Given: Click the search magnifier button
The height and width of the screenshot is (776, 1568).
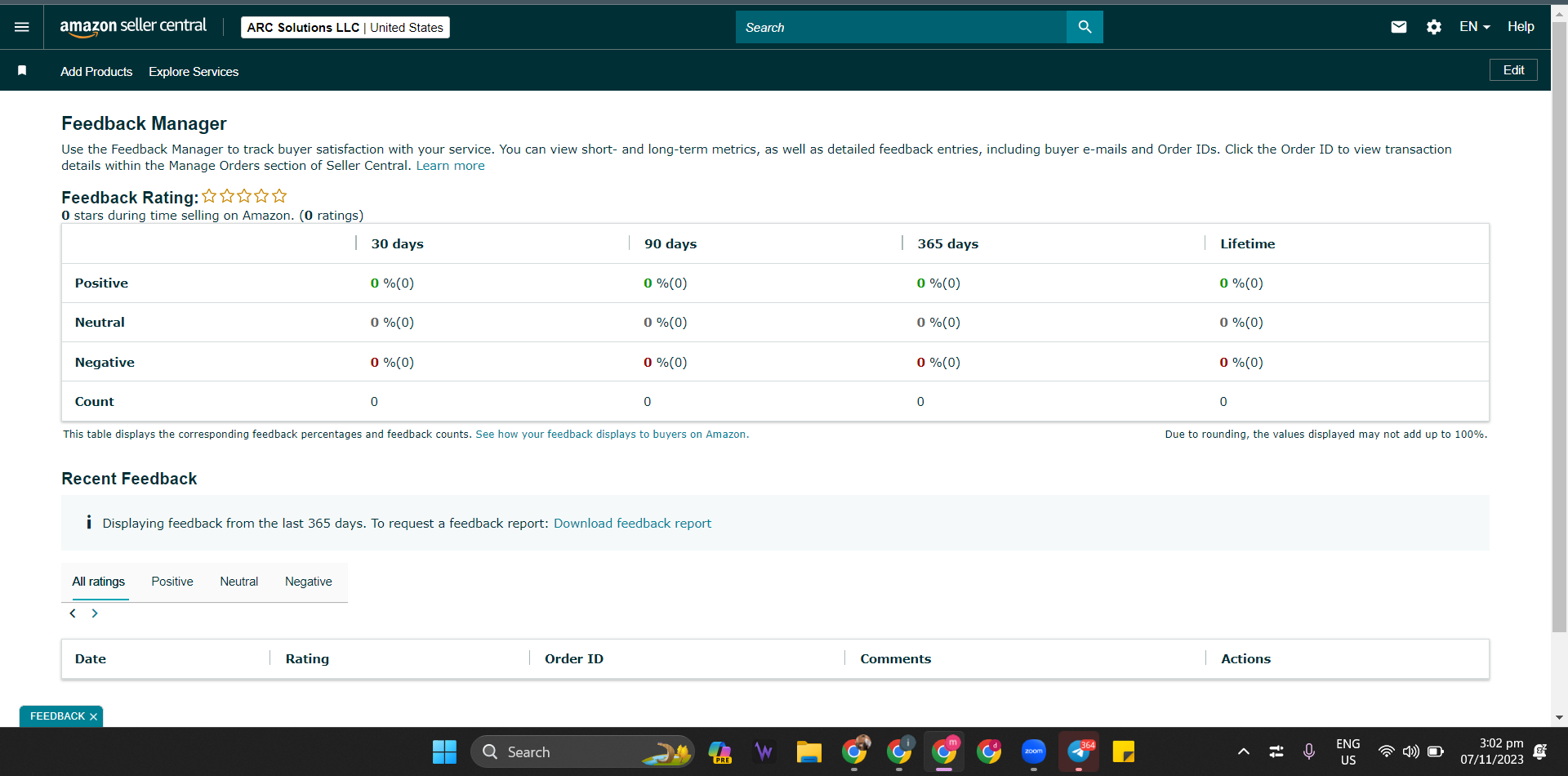Looking at the screenshot, I should click(1085, 27).
